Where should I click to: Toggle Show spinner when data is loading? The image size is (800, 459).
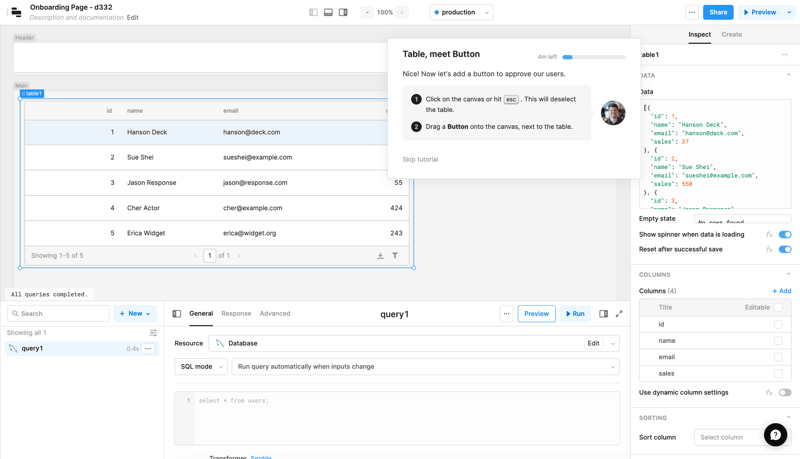pyautogui.click(x=785, y=235)
